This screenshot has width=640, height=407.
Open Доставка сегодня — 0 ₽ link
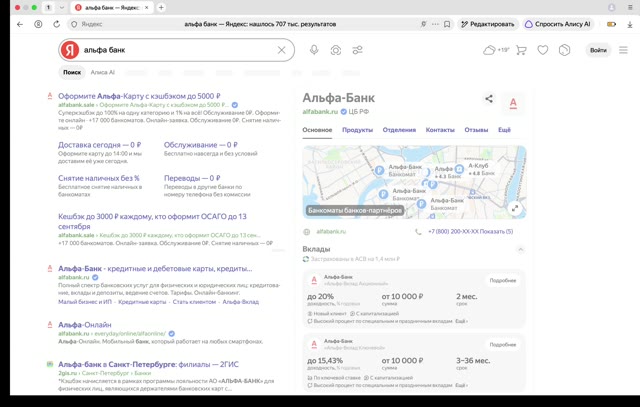(x=100, y=145)
